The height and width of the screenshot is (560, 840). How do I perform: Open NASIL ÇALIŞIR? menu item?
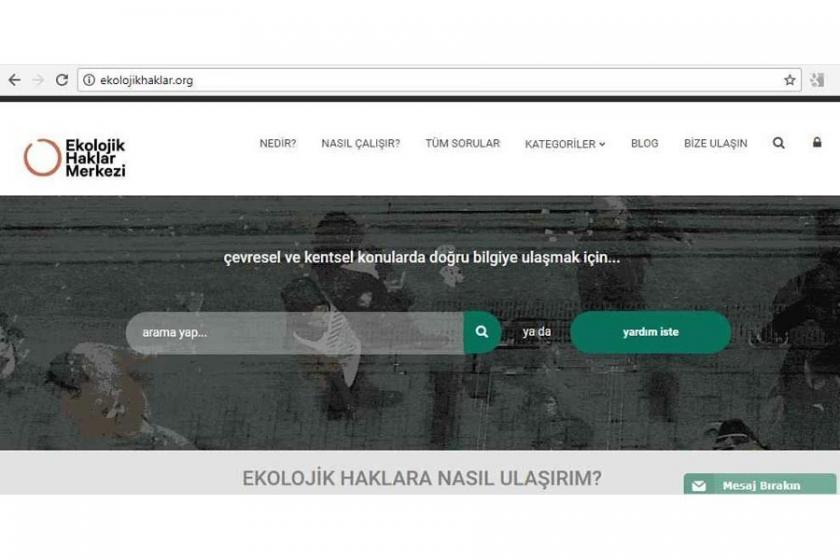tap(361, 144)
